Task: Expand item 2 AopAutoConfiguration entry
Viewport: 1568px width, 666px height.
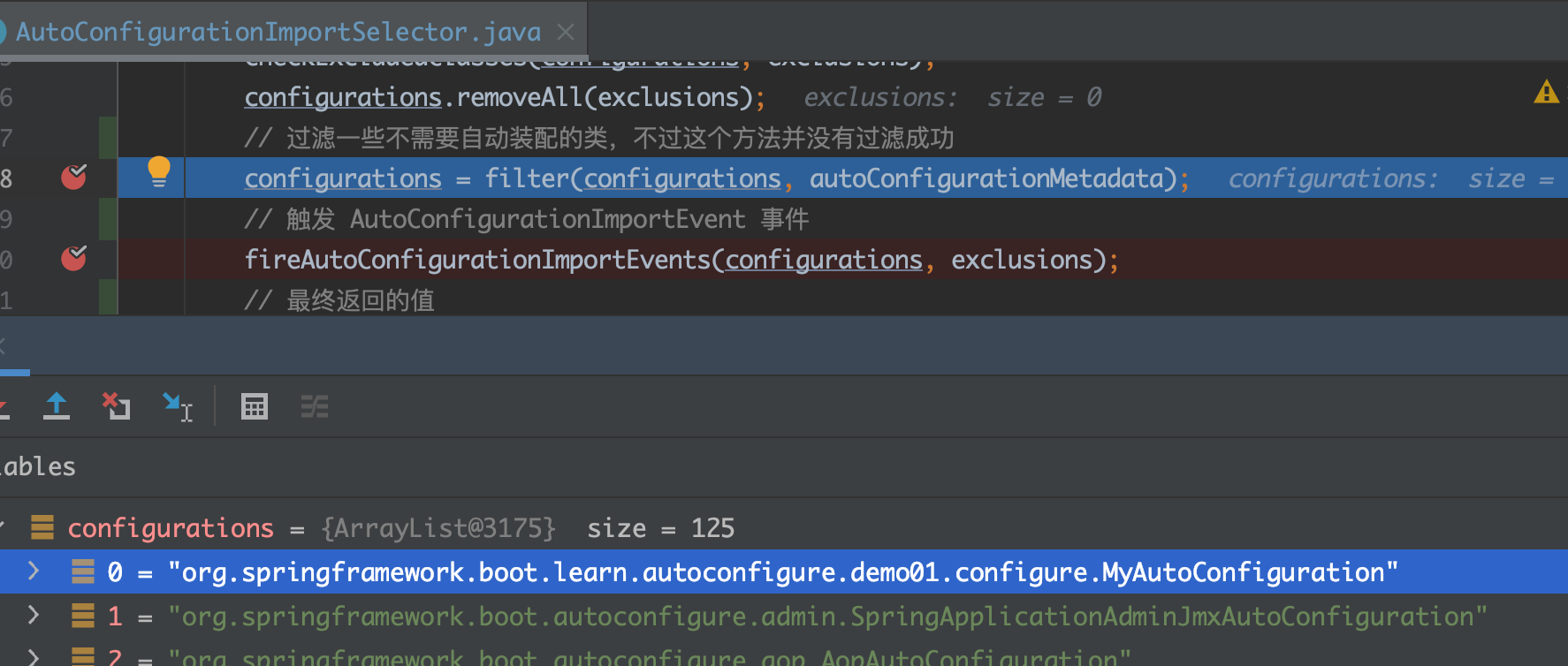Action: [x=34, y=656]
